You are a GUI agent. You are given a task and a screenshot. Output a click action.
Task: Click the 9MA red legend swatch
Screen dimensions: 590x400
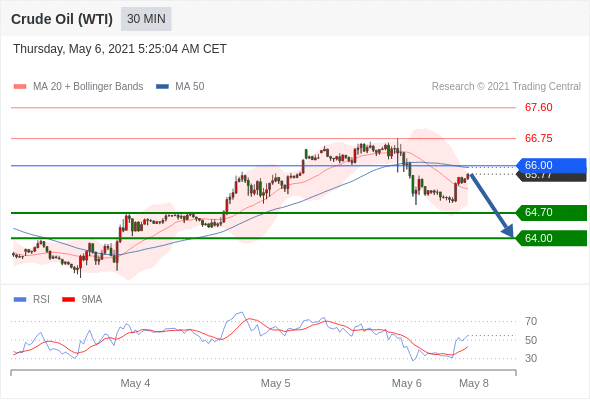(68, 300)
